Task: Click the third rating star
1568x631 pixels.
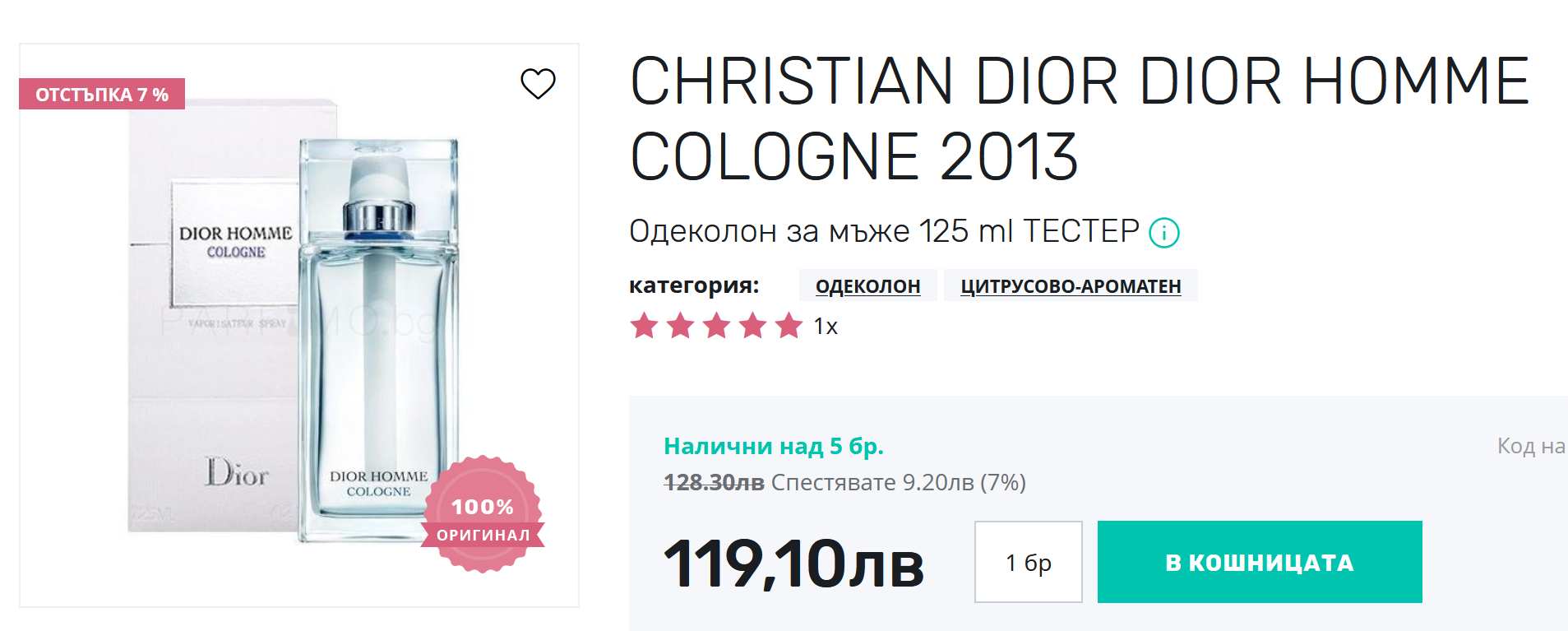Action: 716,326
